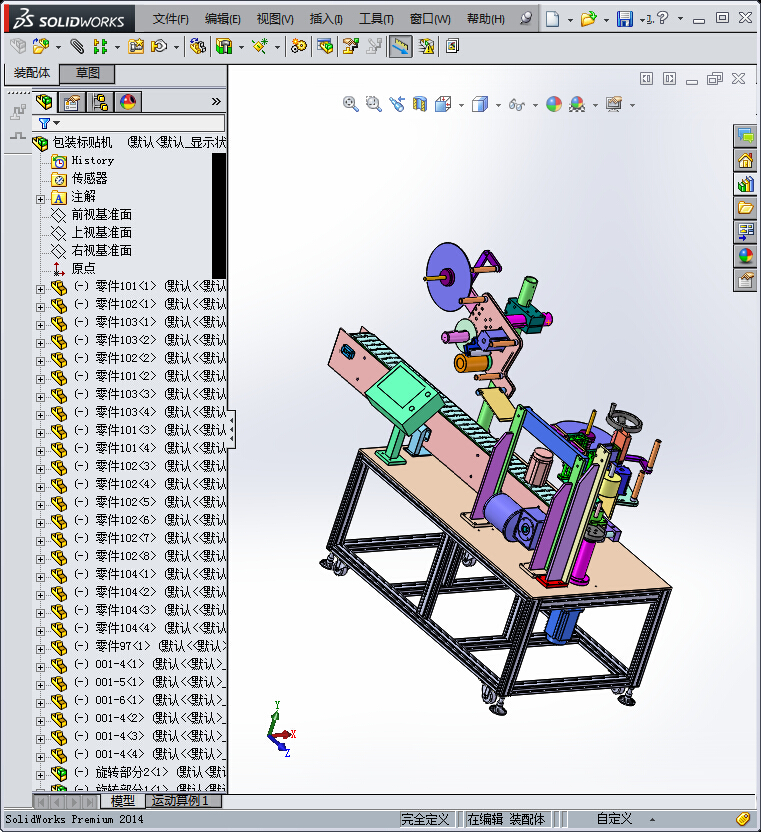Click the Exploded View icon
The image size is (761, 832).
pos(350,46)
